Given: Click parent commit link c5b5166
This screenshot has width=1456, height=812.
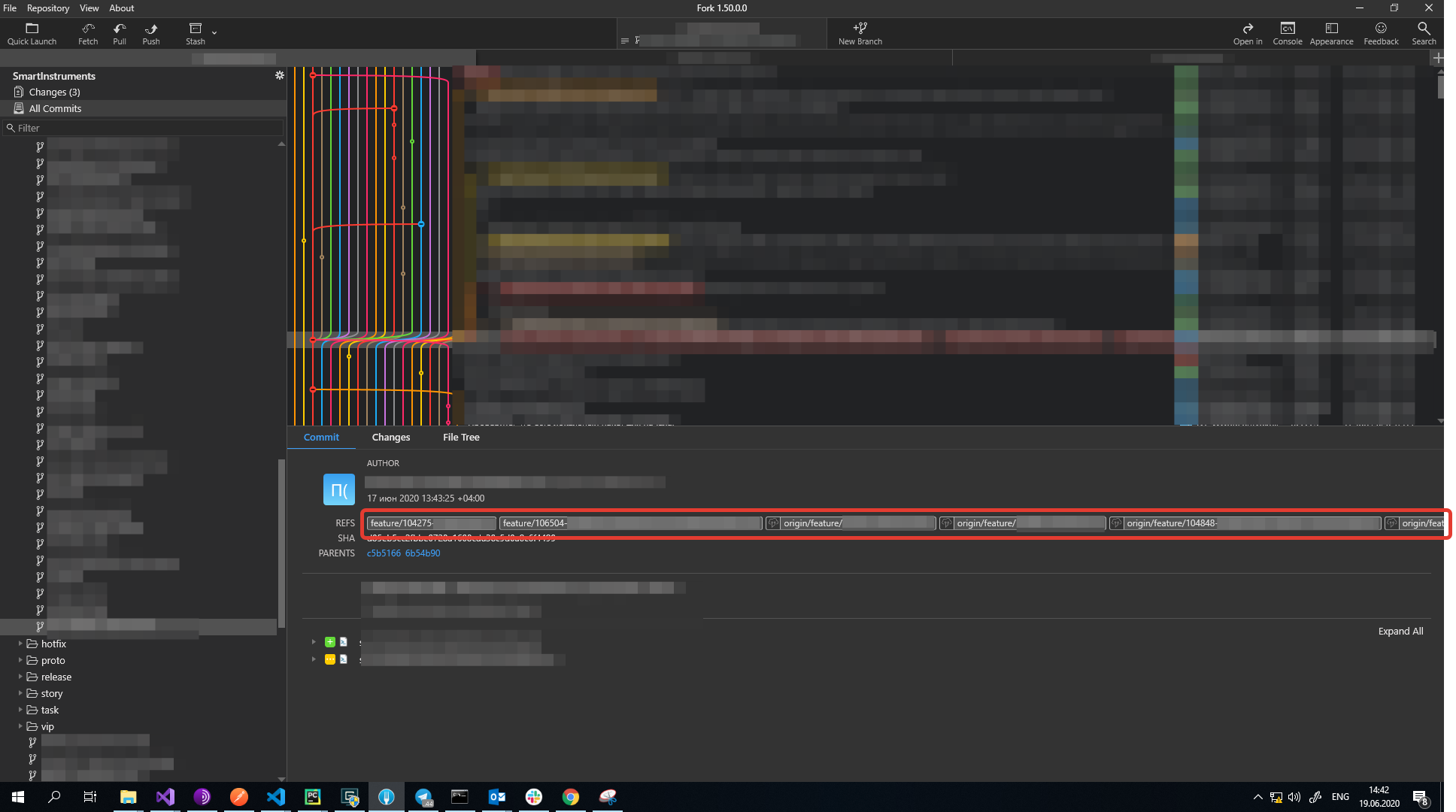Looking at the screenshot, I should pyautogui.click(x=384, y=553).
